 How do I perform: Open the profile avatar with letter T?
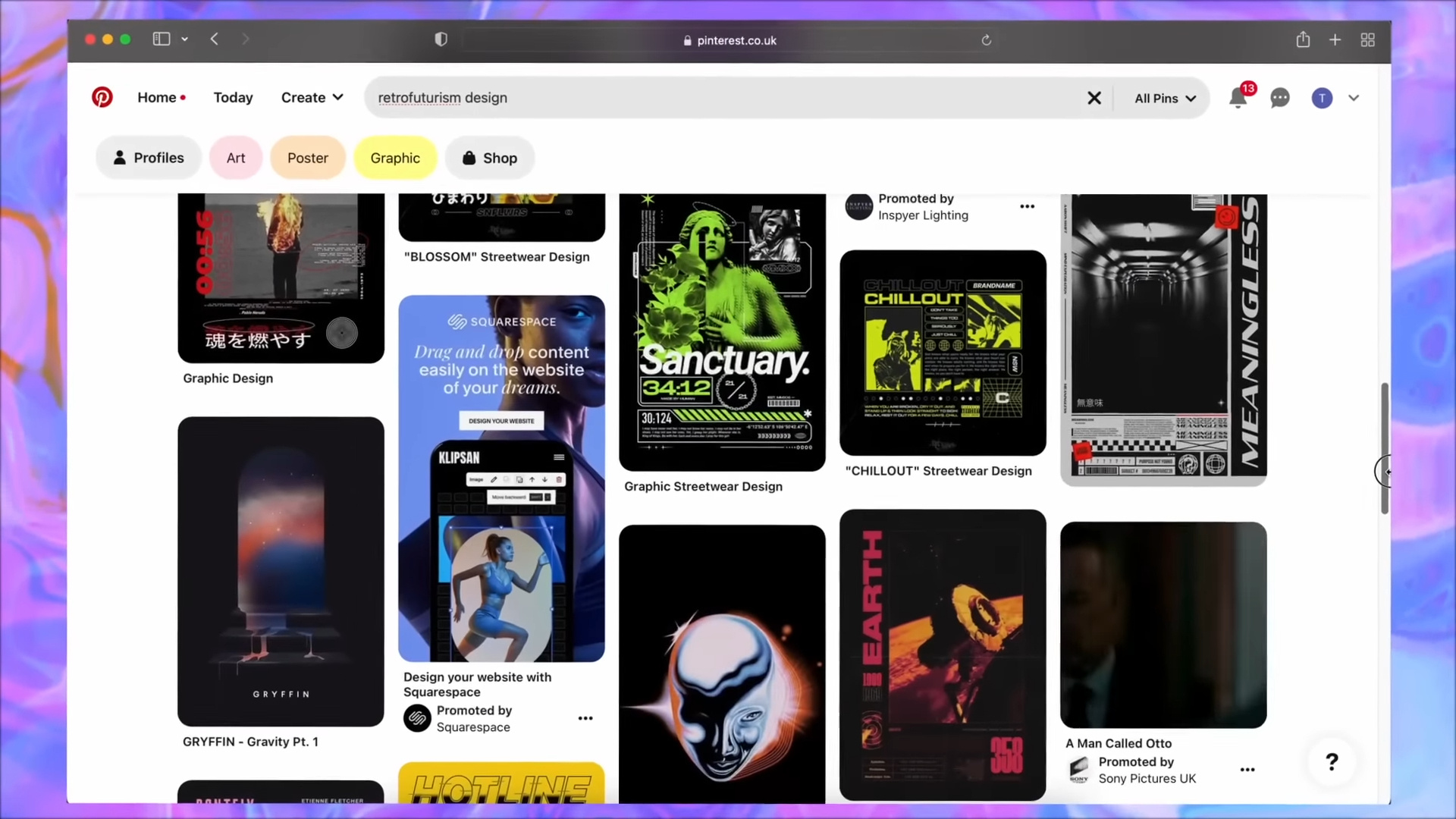click(1322, 98)
